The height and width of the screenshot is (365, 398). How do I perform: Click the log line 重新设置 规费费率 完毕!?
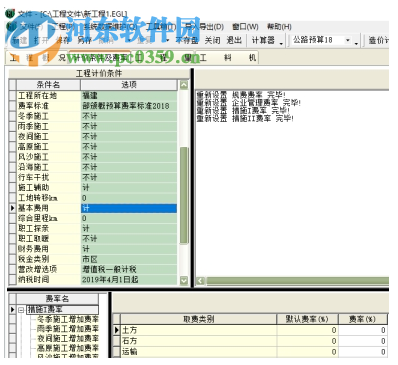(241, 95)
